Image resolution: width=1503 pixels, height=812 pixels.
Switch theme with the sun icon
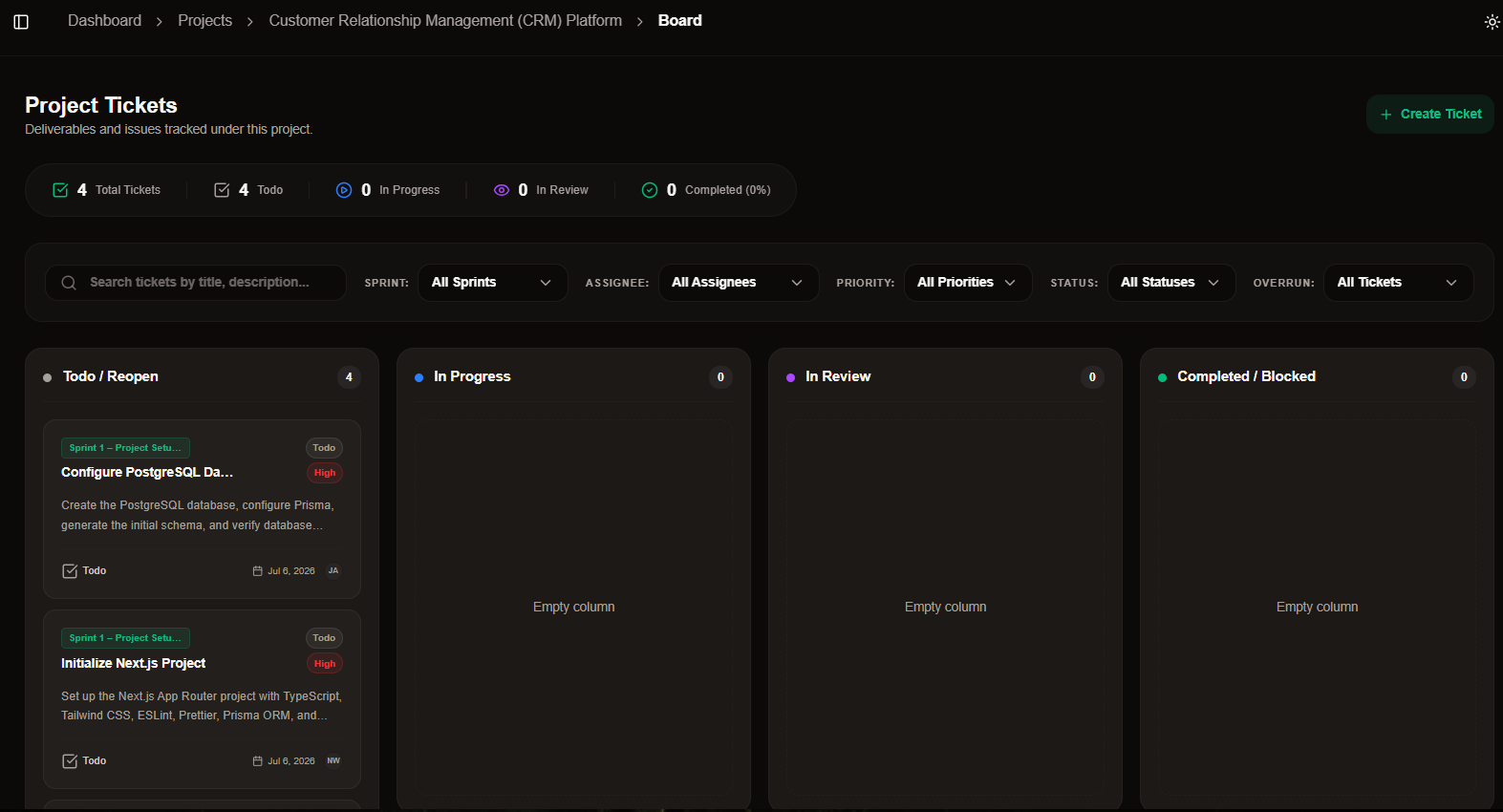click(x=1492, y=22)
